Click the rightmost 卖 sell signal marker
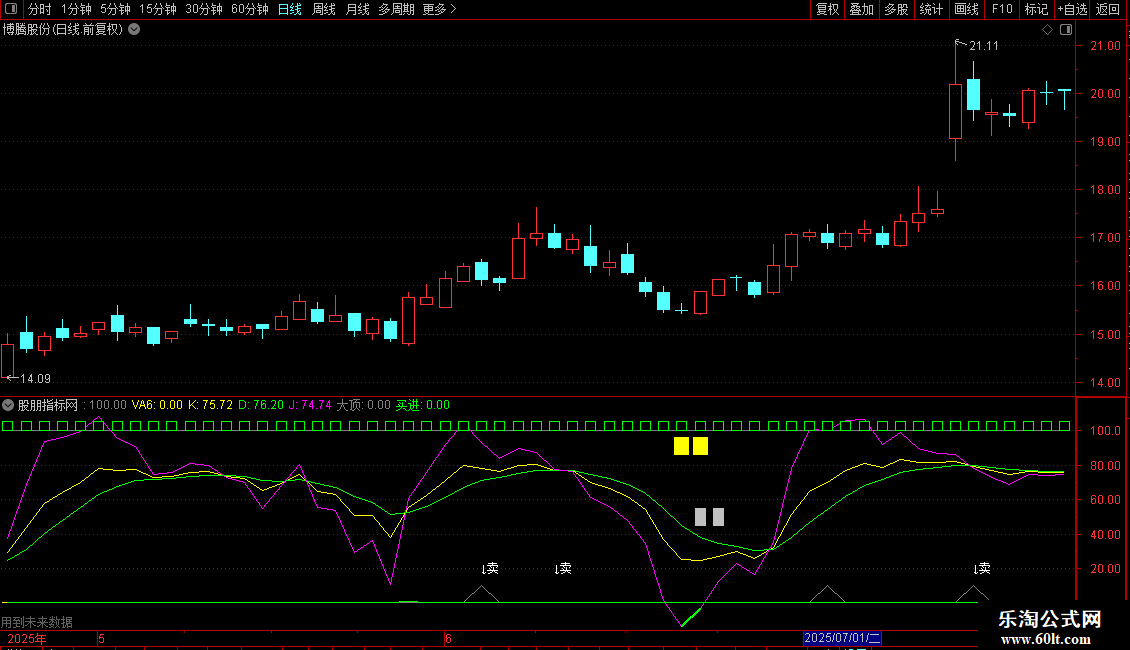The width and height of the screenshot is (1130, 650). [982, 569]
